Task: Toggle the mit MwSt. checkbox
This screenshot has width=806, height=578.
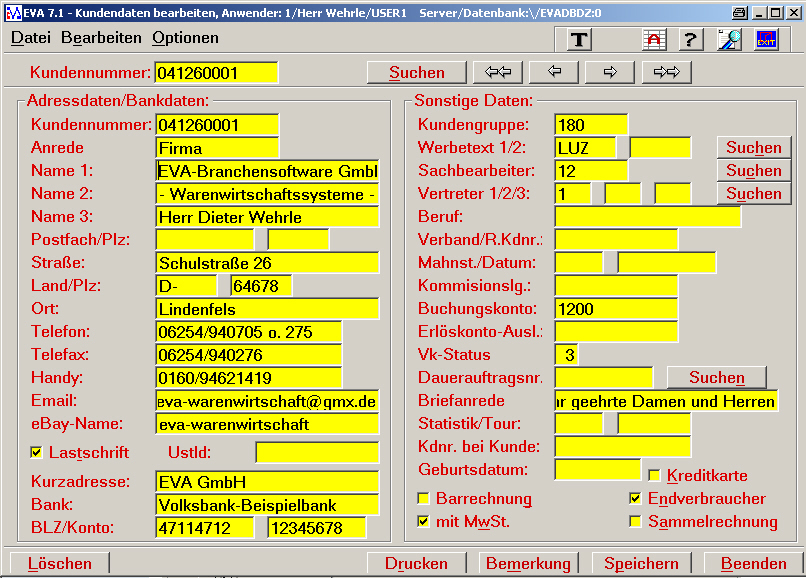Action: [423, 521]
